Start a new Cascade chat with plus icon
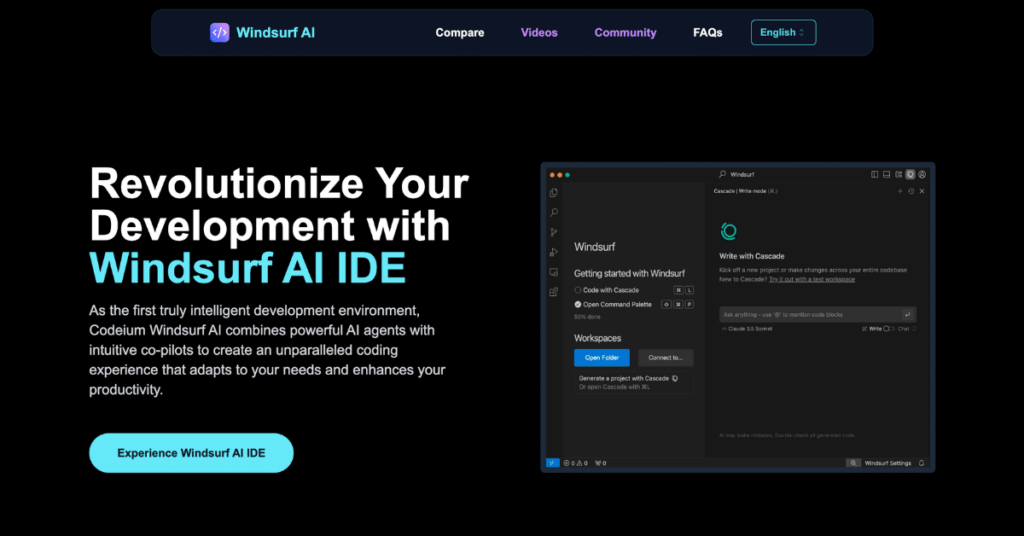This screenshot has height=536, width=1024. pyautogui.click(x=899, y=191)
